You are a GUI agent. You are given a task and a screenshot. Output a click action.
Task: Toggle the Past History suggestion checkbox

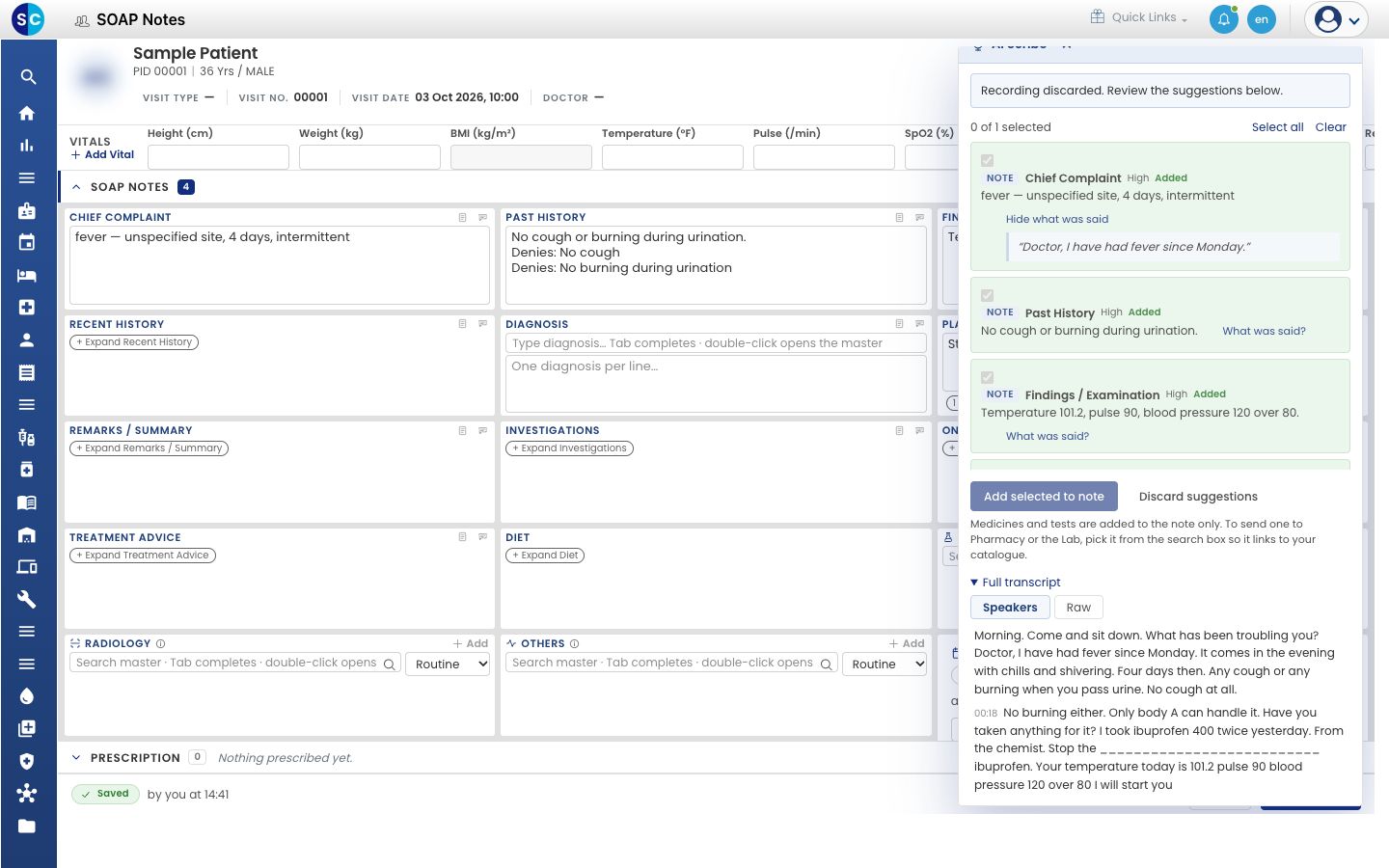(987, 296)
